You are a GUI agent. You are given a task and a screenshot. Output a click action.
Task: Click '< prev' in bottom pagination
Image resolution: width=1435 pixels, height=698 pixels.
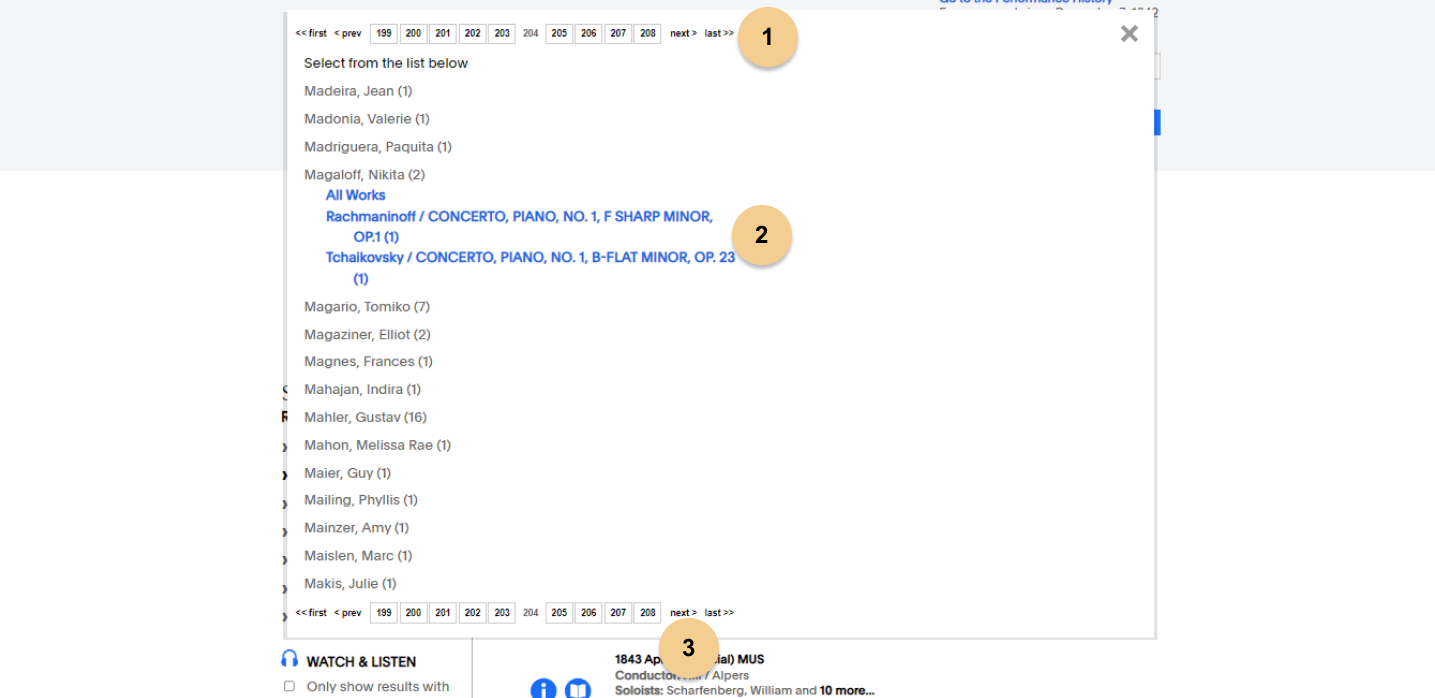click(x=348, y=613)
